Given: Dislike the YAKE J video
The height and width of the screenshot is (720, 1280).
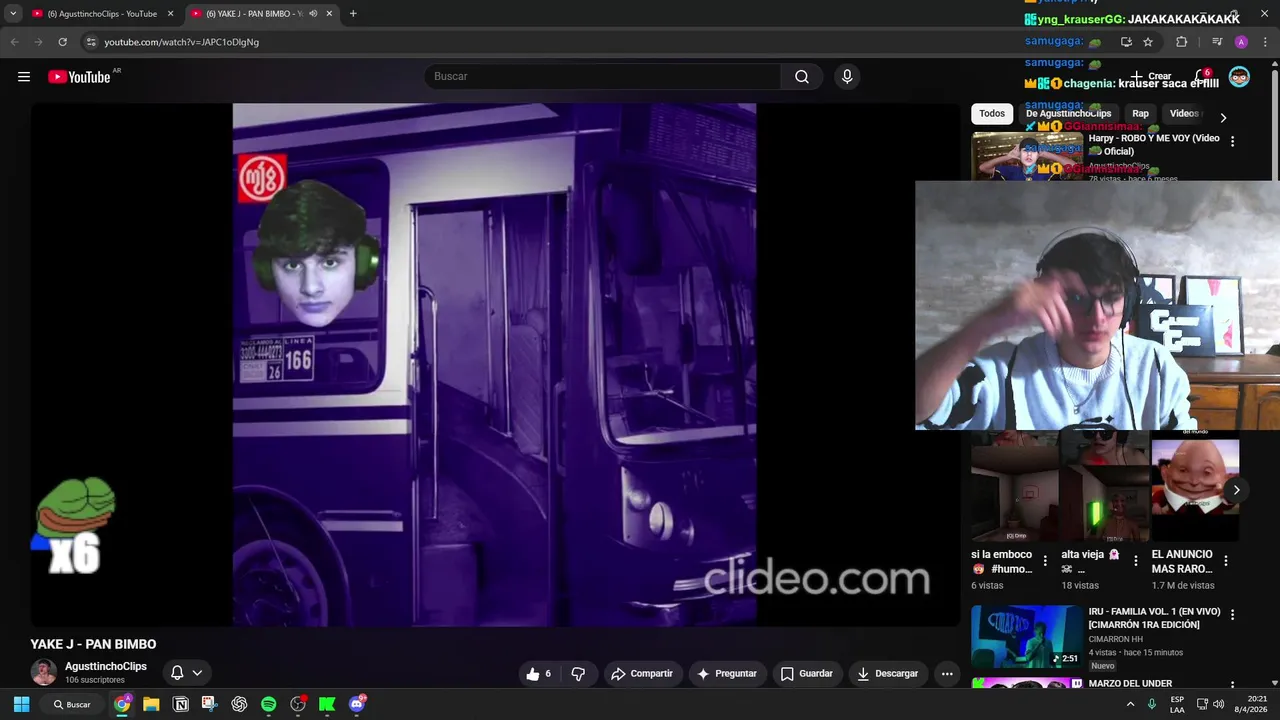Looking at the screenshot, I should 578,674.
